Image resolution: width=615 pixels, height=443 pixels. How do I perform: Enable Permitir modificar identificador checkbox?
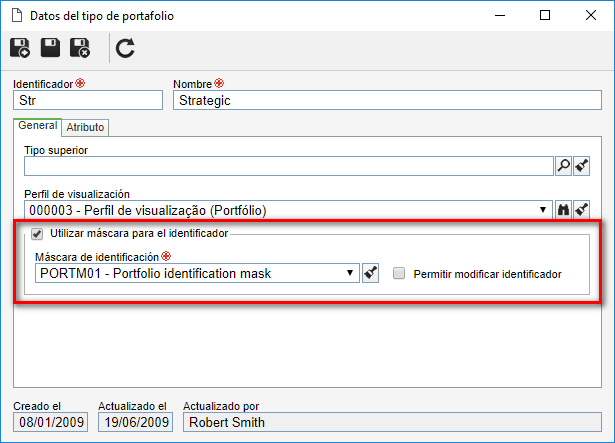pos(399,273)
